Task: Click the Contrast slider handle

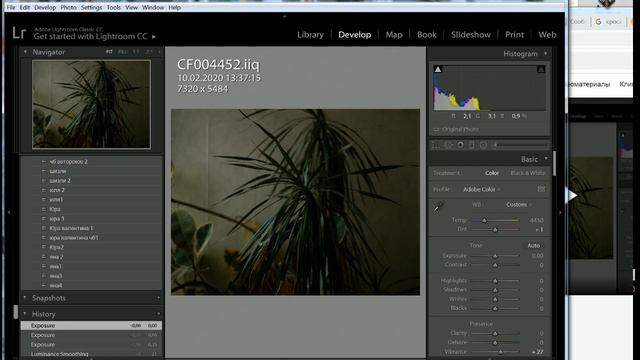Action: pyautogui.click(x=495, y=265)
